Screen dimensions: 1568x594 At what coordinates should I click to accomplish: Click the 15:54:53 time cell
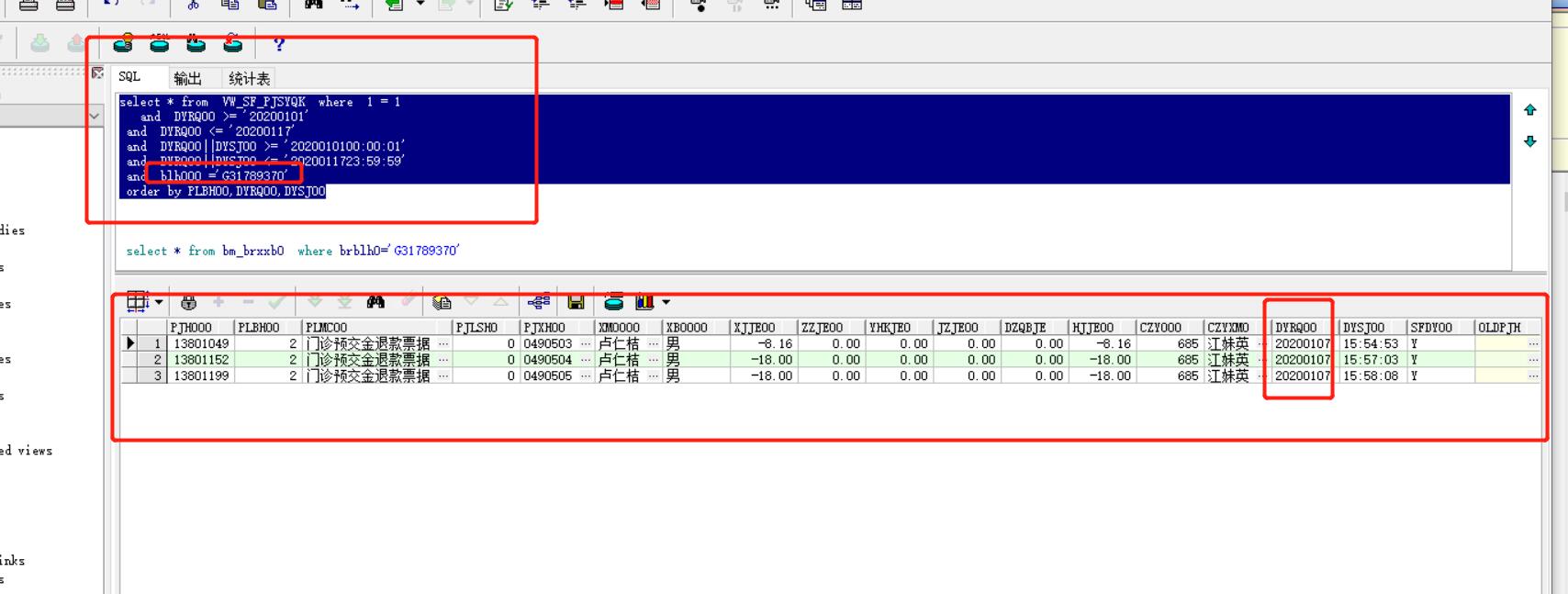(1372, 343)
